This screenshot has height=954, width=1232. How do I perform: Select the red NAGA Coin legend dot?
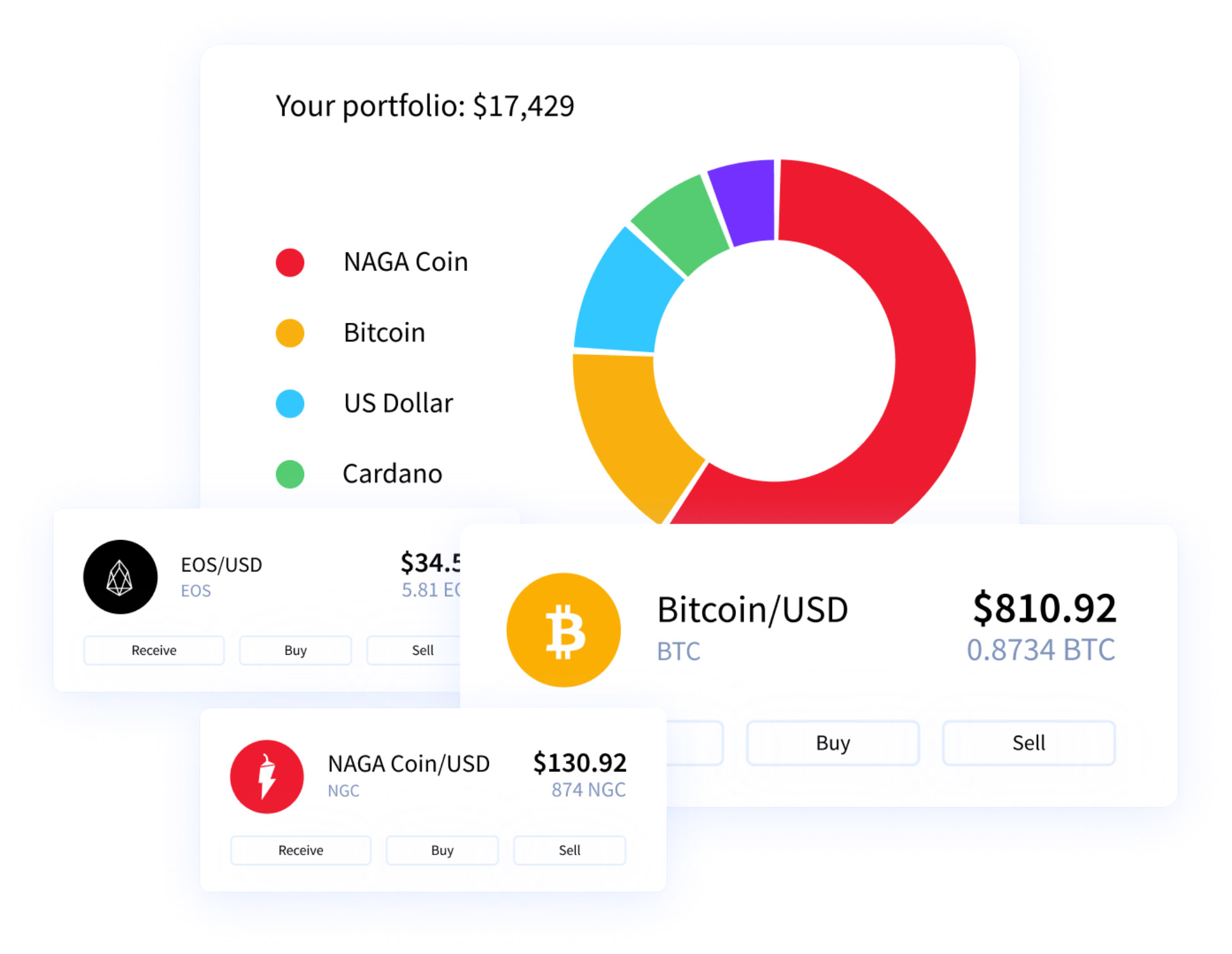(x=289, y=261)
